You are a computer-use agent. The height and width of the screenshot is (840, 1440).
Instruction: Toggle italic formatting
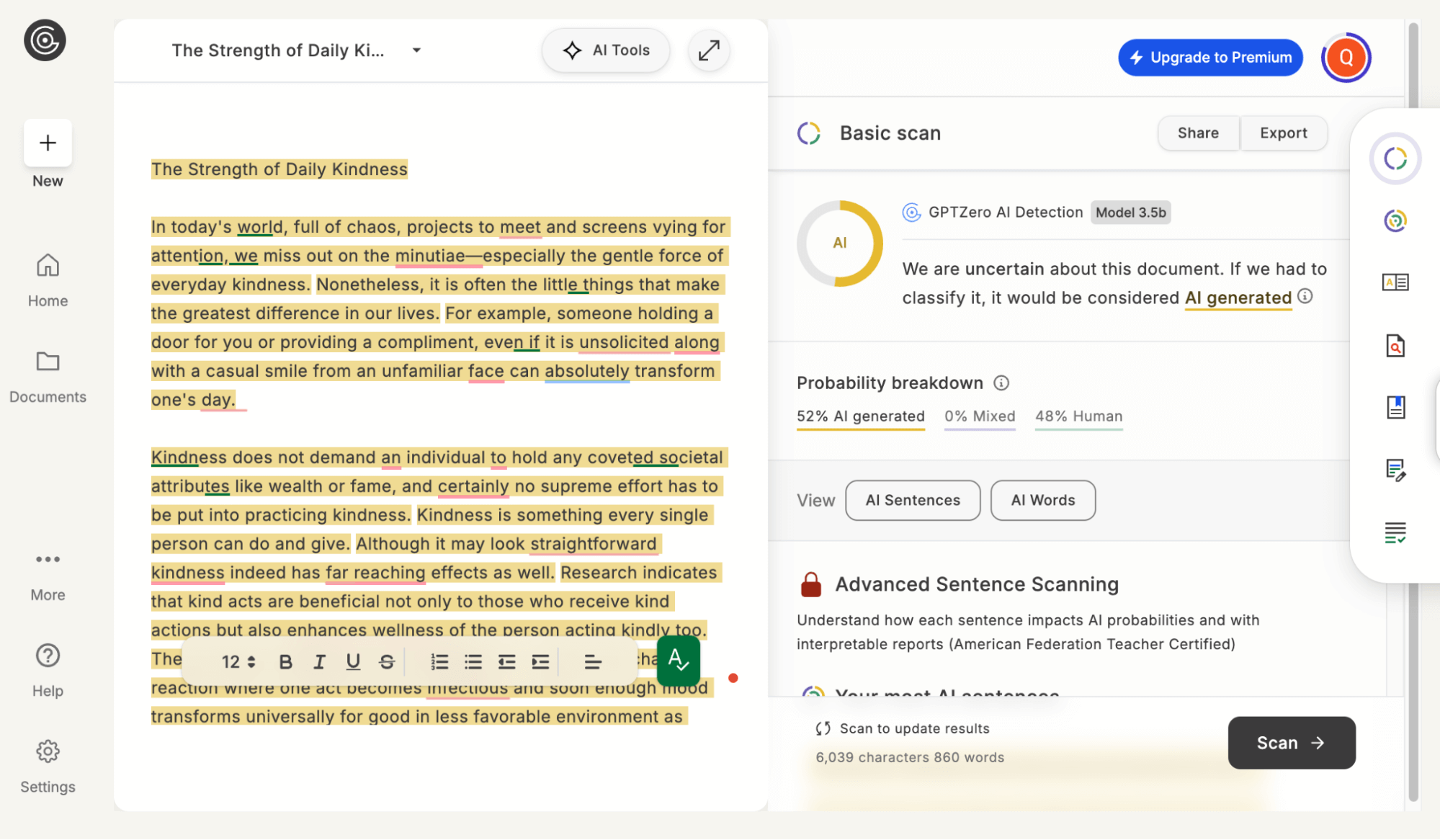coord(319,662)
